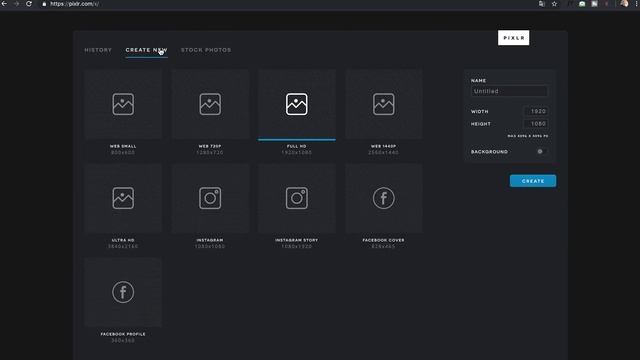
Task: Bookmark this page with star icon
Action: 554,4
